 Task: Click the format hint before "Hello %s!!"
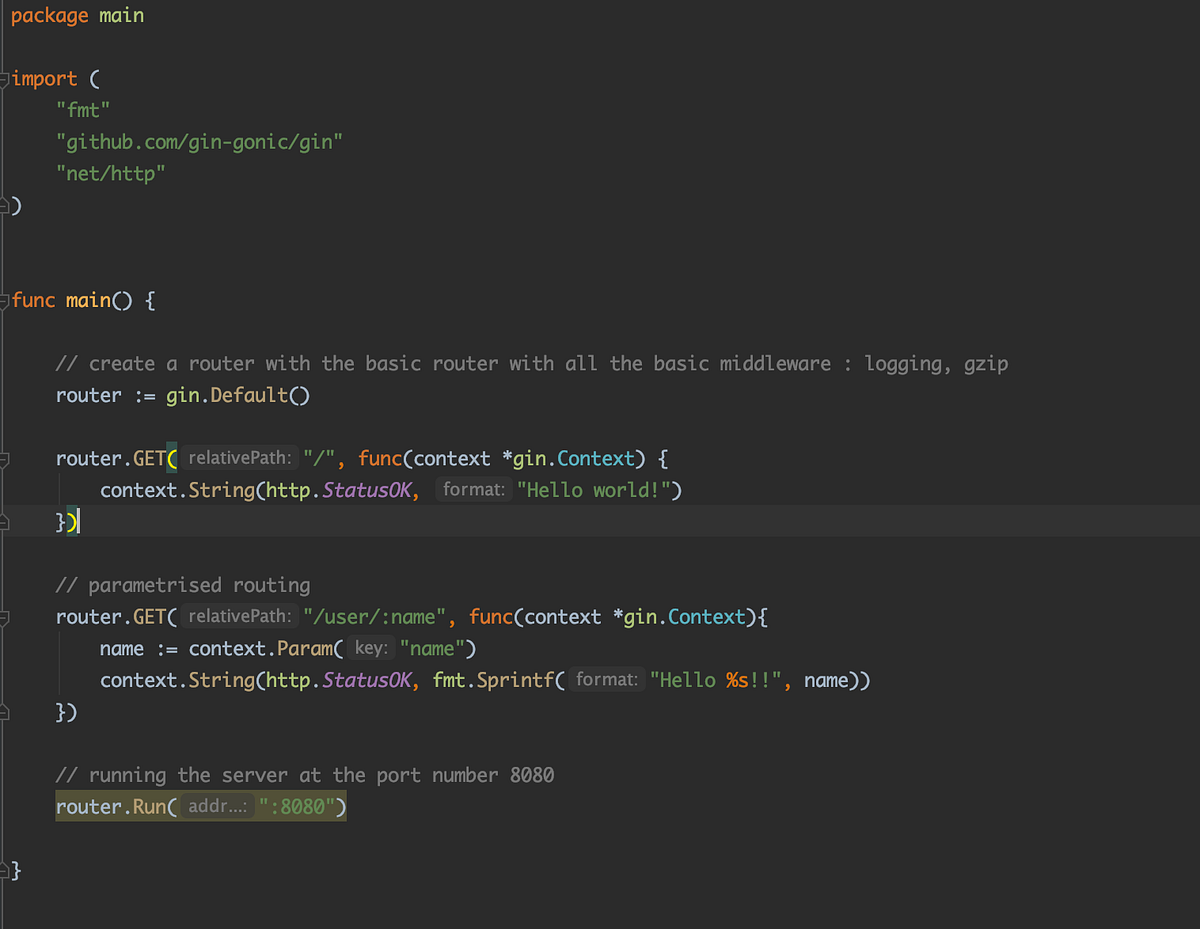pyautogui.click(x=607, y=679)
